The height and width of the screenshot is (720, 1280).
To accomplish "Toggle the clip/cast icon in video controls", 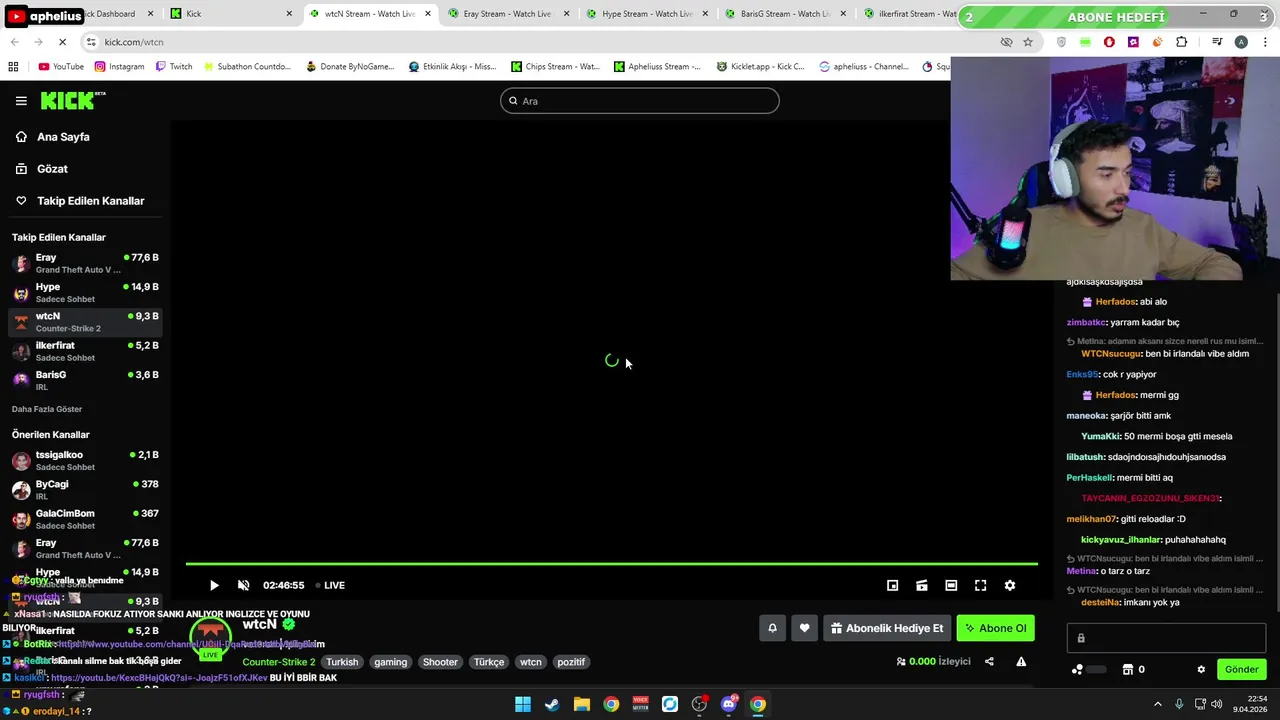I will [x=922, y=586].
